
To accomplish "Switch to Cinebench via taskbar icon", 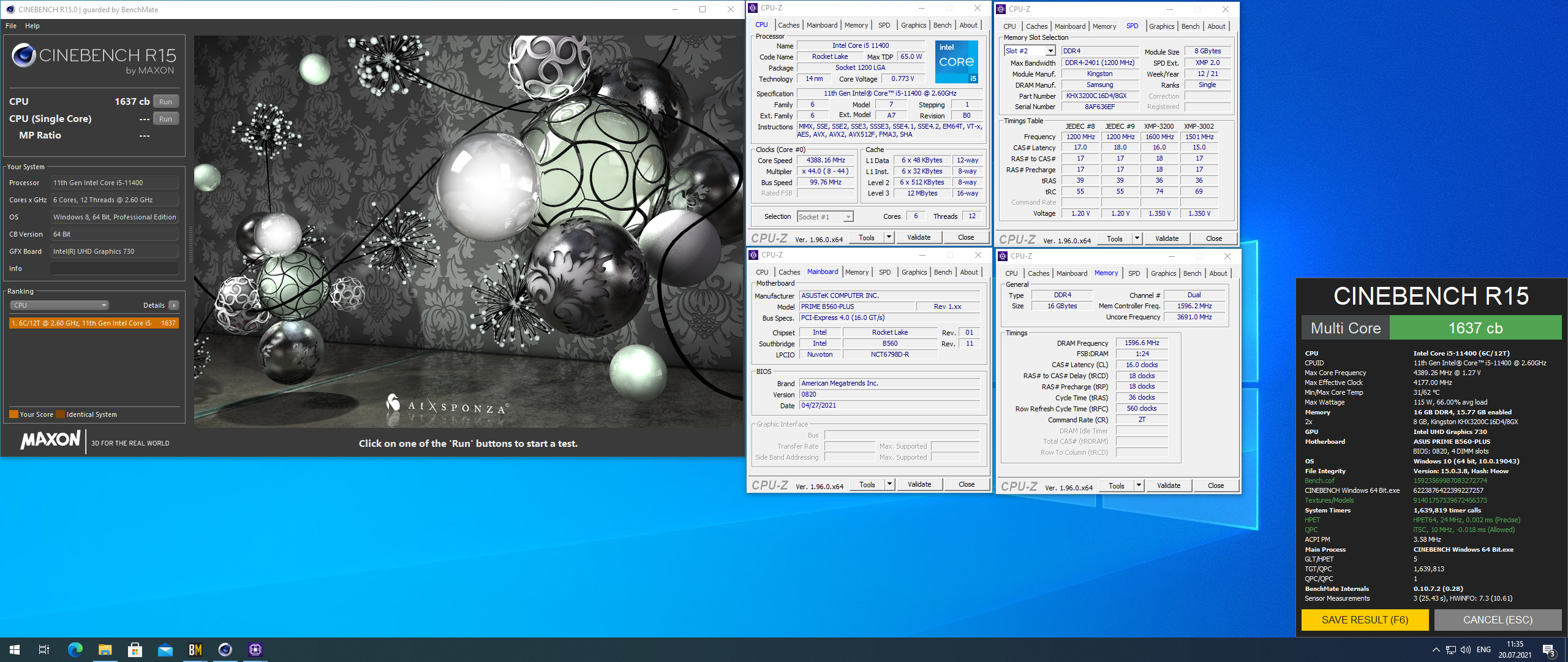I will coord(225,650).
